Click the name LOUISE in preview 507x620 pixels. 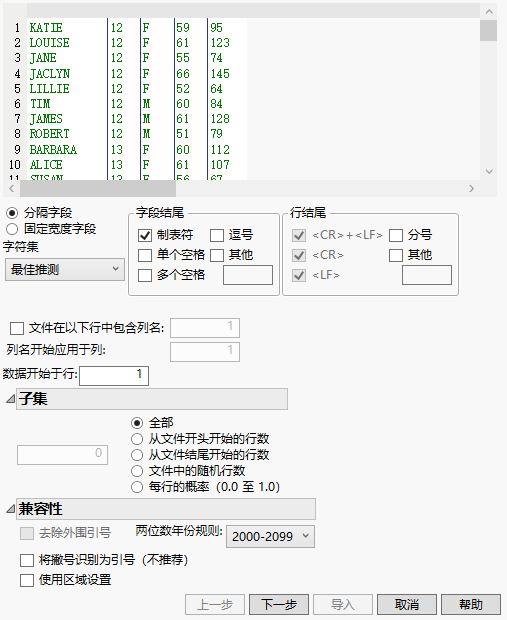(49, 43)
